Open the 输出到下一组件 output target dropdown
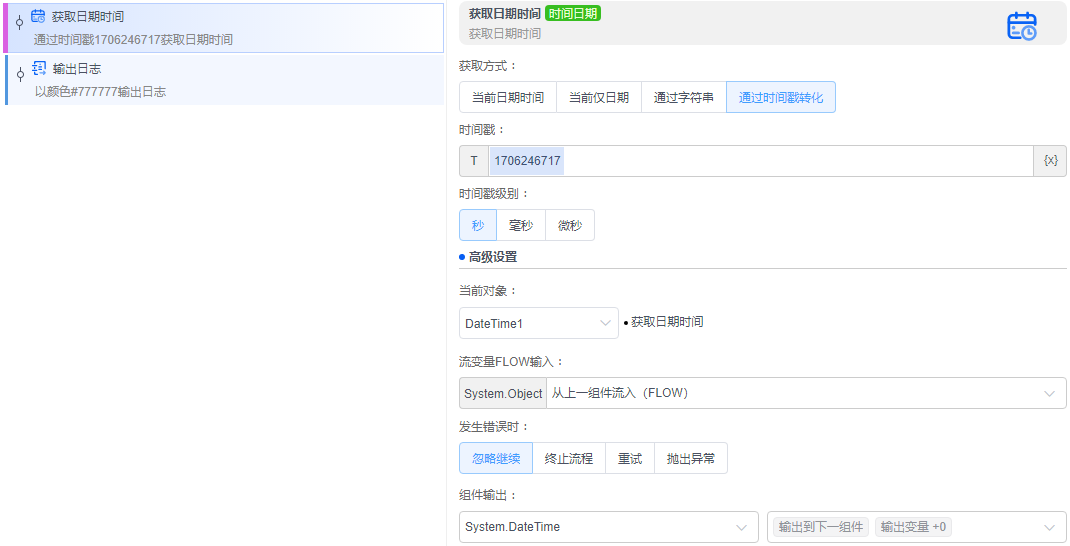The height and width of the screenshot is (546, 1070). [x=917, y=527]
